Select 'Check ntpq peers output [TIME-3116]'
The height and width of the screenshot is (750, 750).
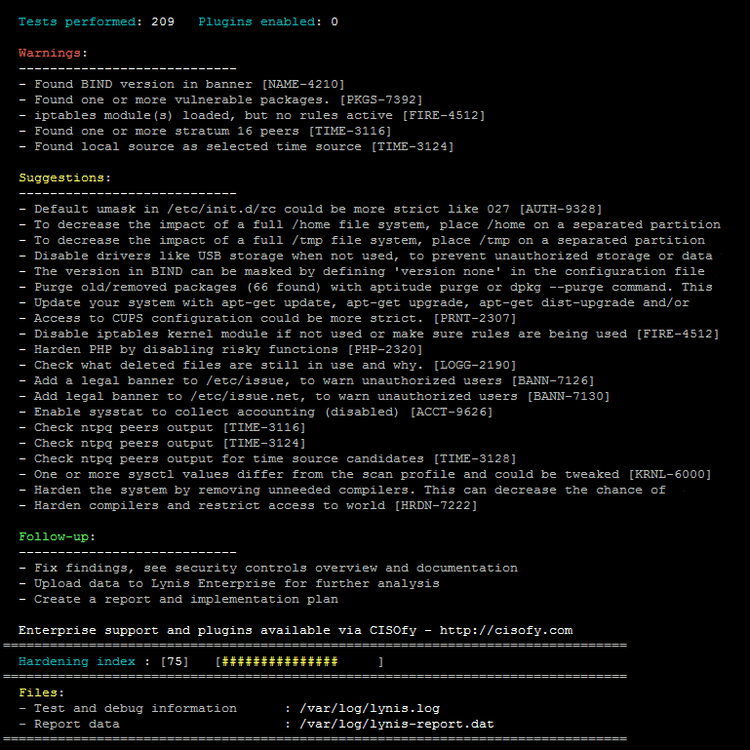pos(162,428)
